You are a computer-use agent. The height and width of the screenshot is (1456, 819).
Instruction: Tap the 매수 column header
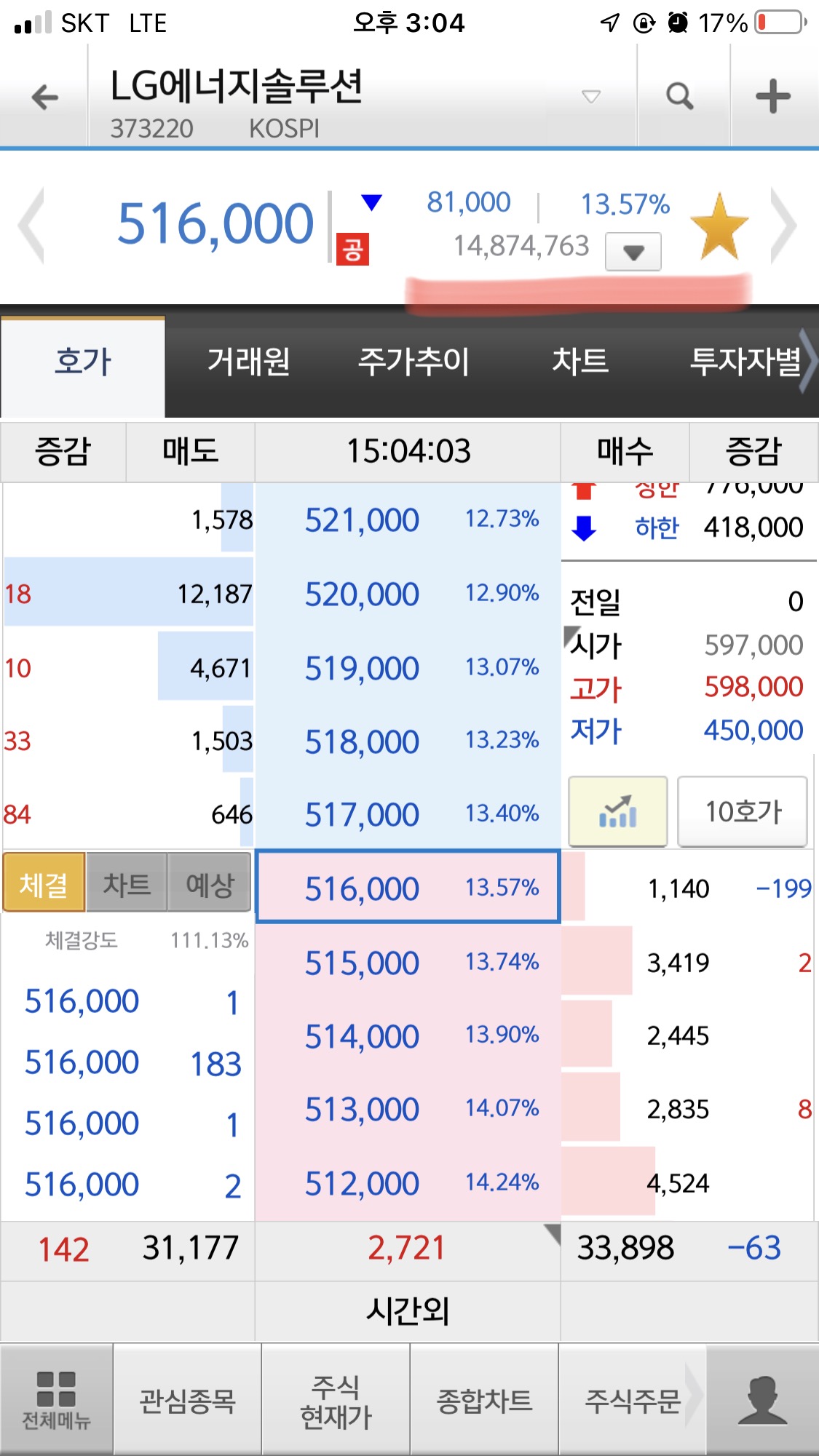625,451
